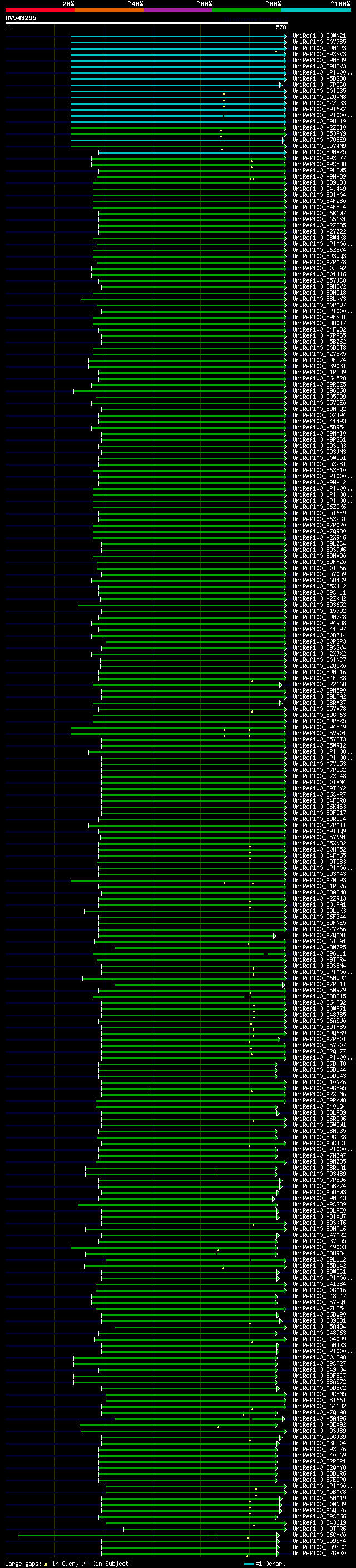The image size is (356, 1568).
Task: Select the UniRef100_B9HL19 label
Action: (319, 121)
